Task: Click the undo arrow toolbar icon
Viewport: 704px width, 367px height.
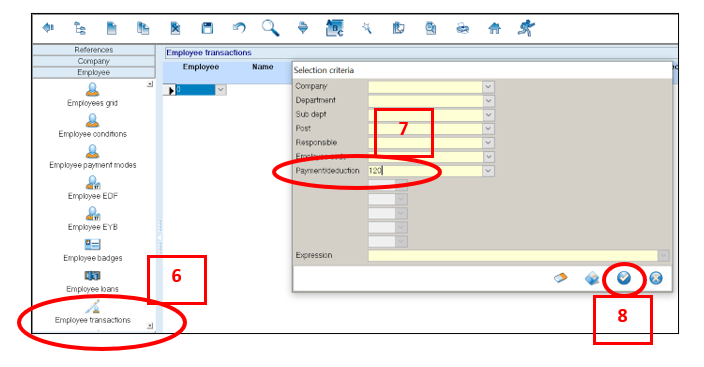Action: [239, 28]
